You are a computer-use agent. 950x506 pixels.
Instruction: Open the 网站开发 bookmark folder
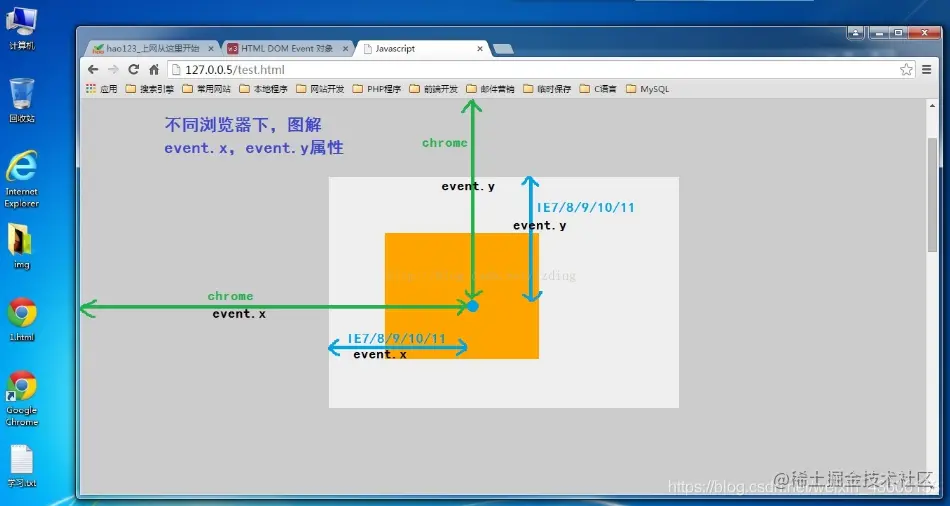(x=320, y=88)
